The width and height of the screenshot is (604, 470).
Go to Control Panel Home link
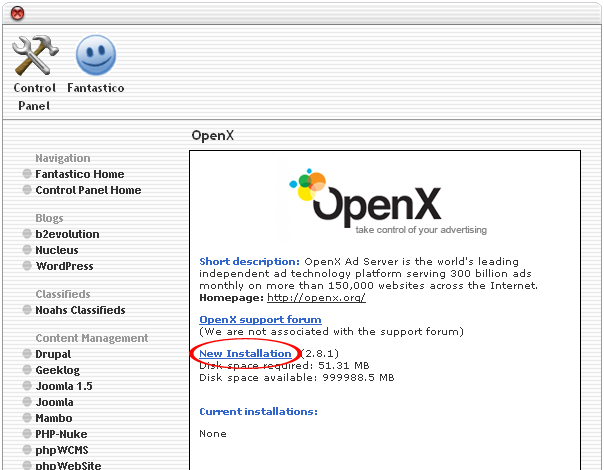[x=88, y=190]
